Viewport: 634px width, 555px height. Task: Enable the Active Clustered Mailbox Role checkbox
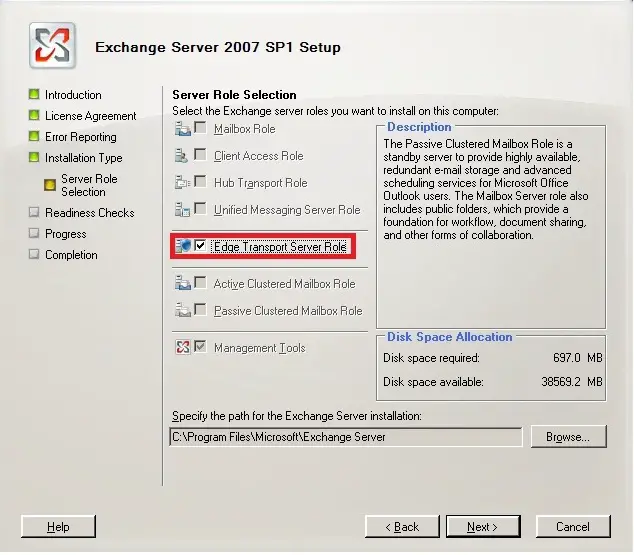(200, 282)
